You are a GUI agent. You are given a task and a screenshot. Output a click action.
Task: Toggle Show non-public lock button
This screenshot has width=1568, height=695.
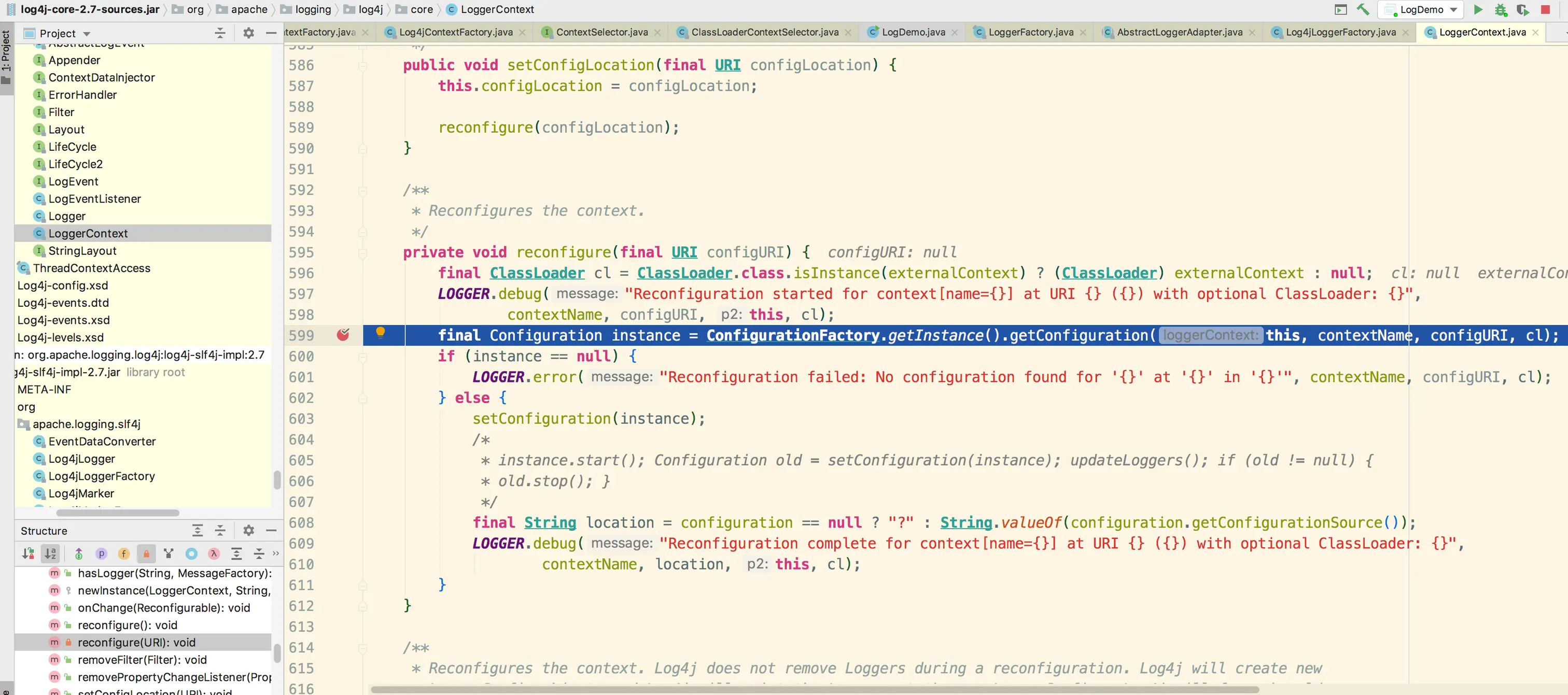coord(146,553)
